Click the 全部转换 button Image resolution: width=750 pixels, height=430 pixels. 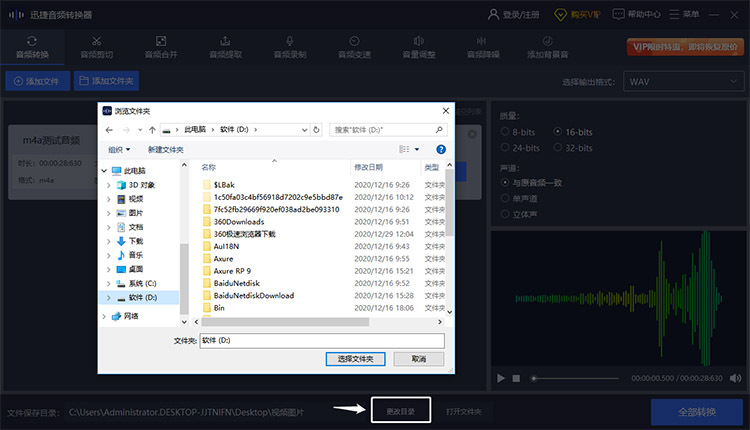click(697, 412)
